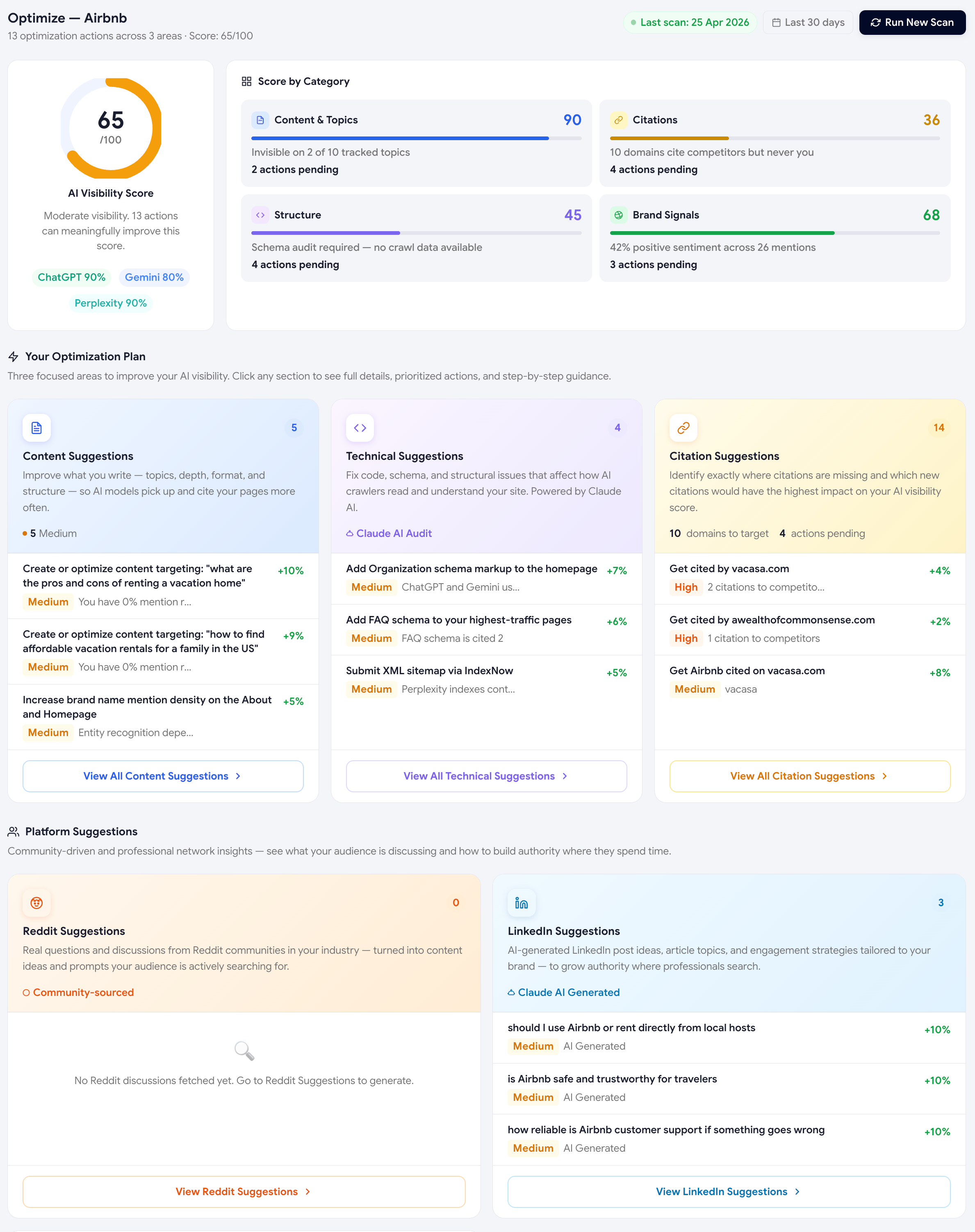The width and height of the screenshot is (975, 1232).
Task: Click View LinkedIn Suggestions button
Action: pos(729,1191)
